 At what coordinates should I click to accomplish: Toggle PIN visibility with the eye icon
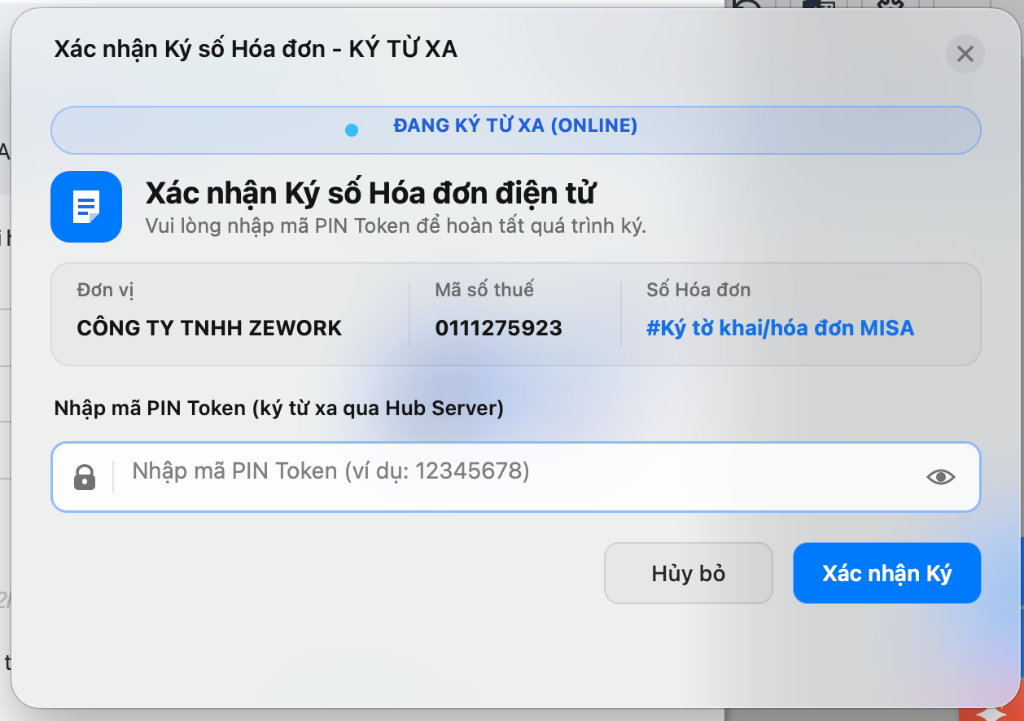[x=940, y=477]
